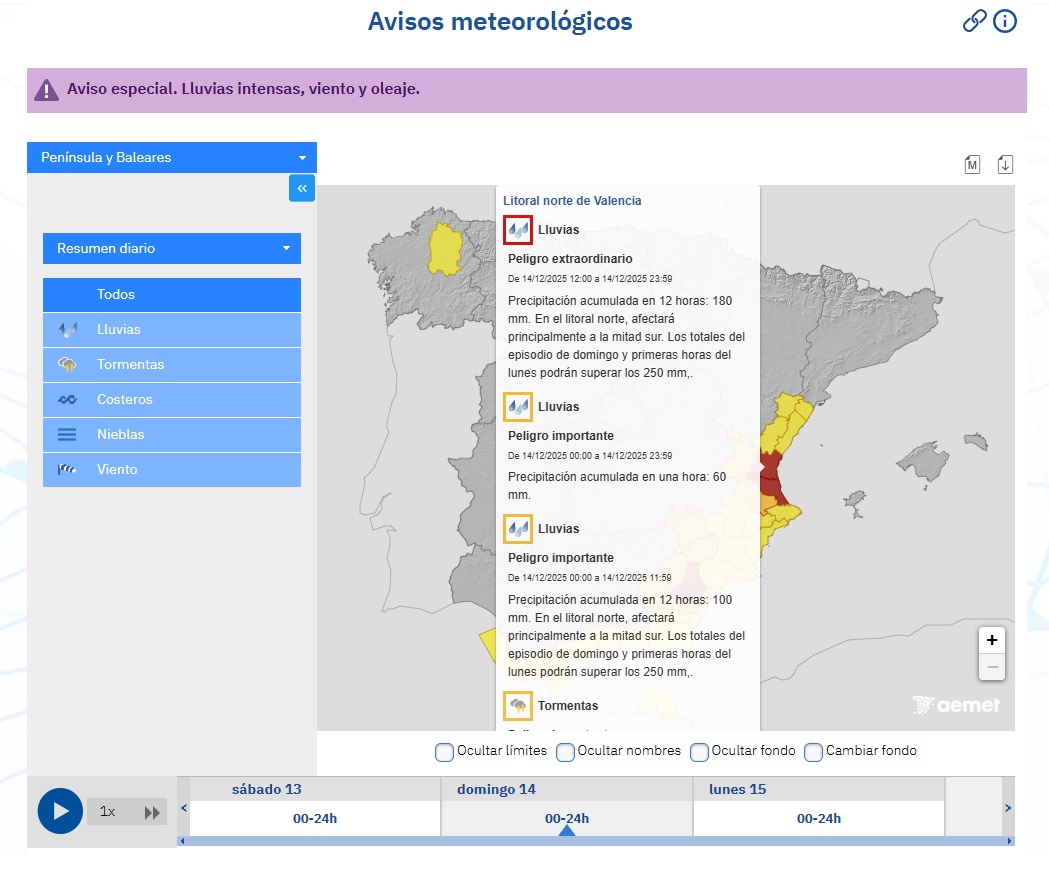Open the map download icon
Image resolution: width=1049 pixels, height=872 pixels.
pos(1006,163)
